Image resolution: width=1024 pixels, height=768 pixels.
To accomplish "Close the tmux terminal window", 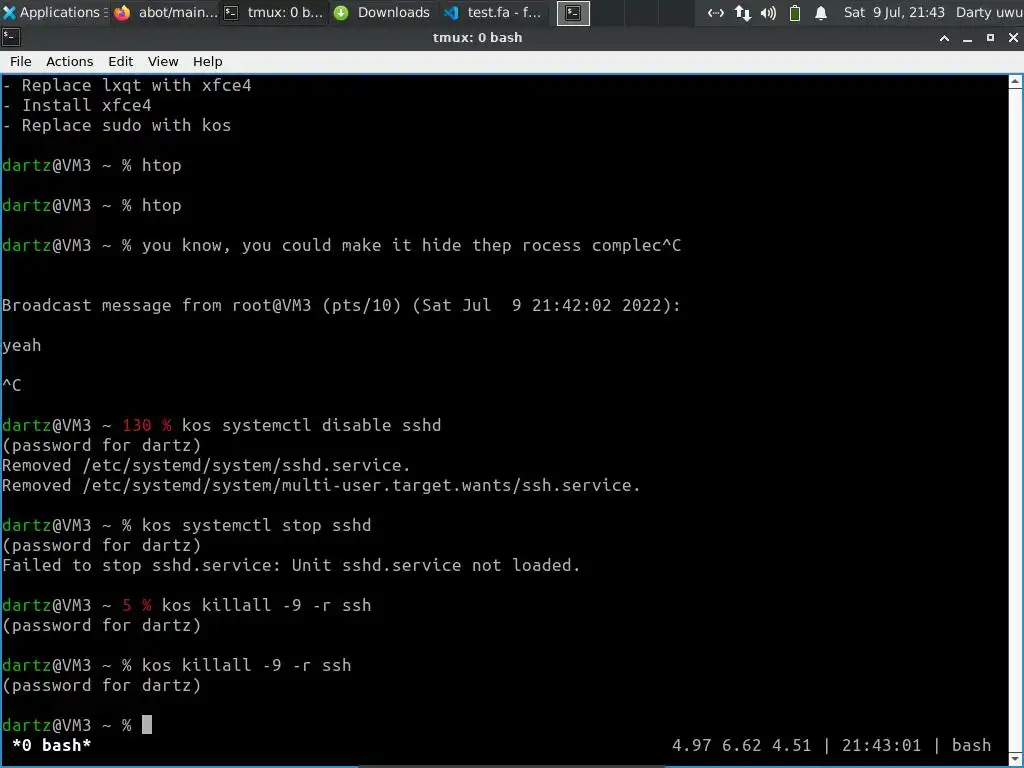I will click(x=1013, y=38).
